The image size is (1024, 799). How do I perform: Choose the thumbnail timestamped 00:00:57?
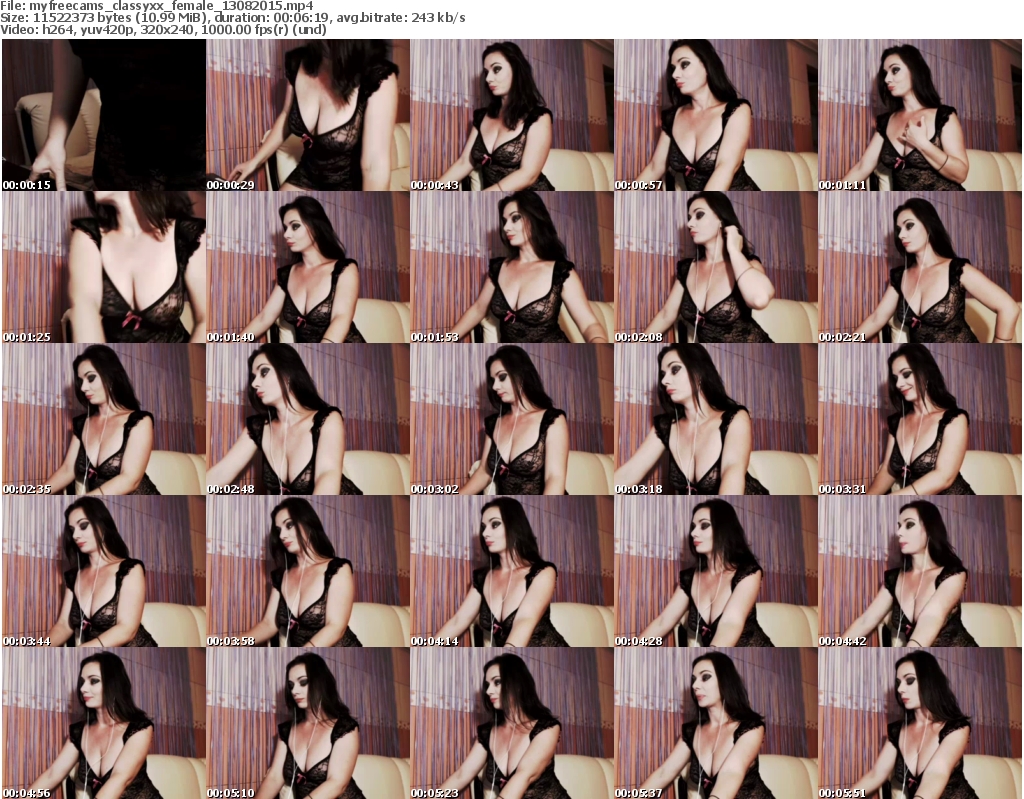tap(716, 115)
